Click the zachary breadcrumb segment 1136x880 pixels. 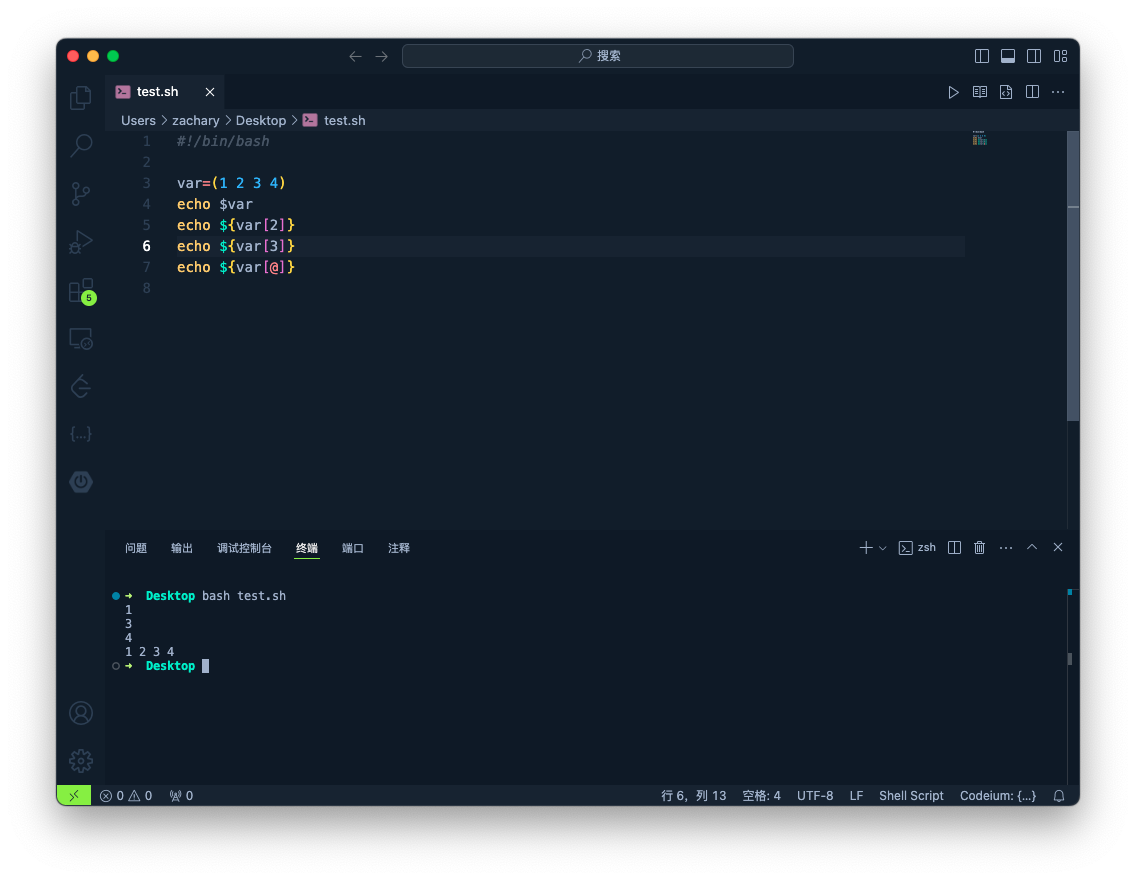(196, 120)
